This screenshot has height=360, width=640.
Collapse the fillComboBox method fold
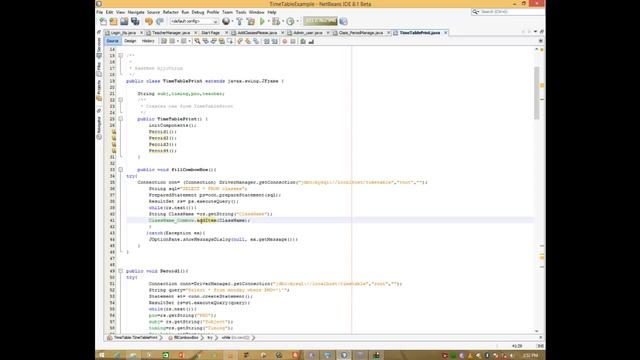tap(120, 169)
